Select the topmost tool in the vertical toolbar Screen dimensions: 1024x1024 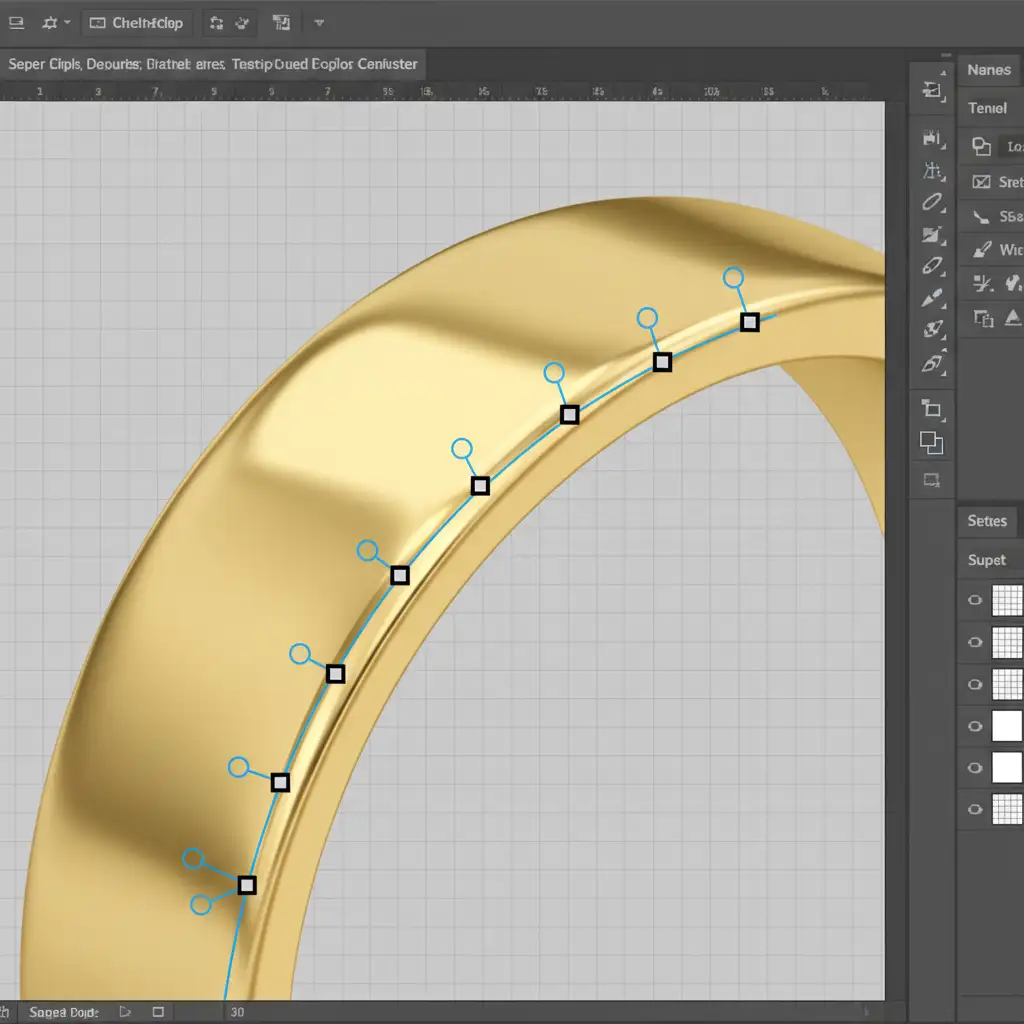pos(932,90)
